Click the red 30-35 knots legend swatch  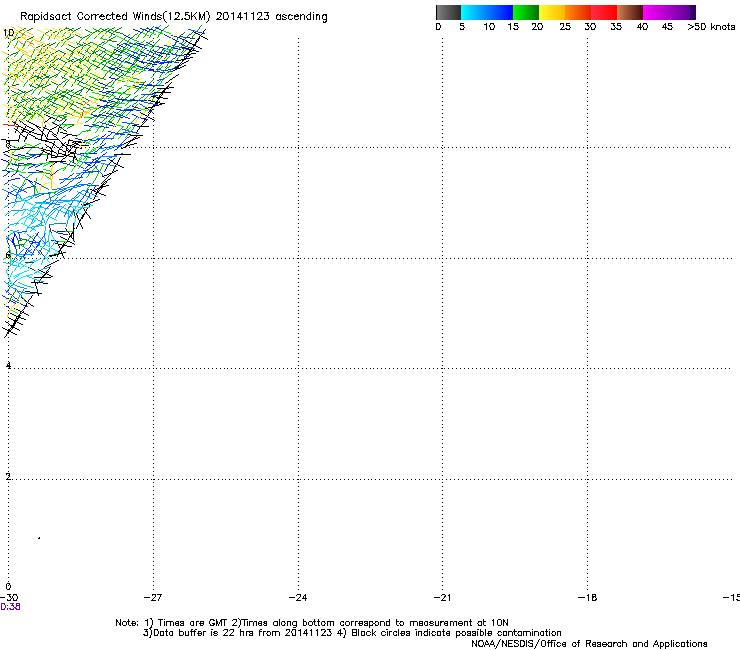[604, 12]
